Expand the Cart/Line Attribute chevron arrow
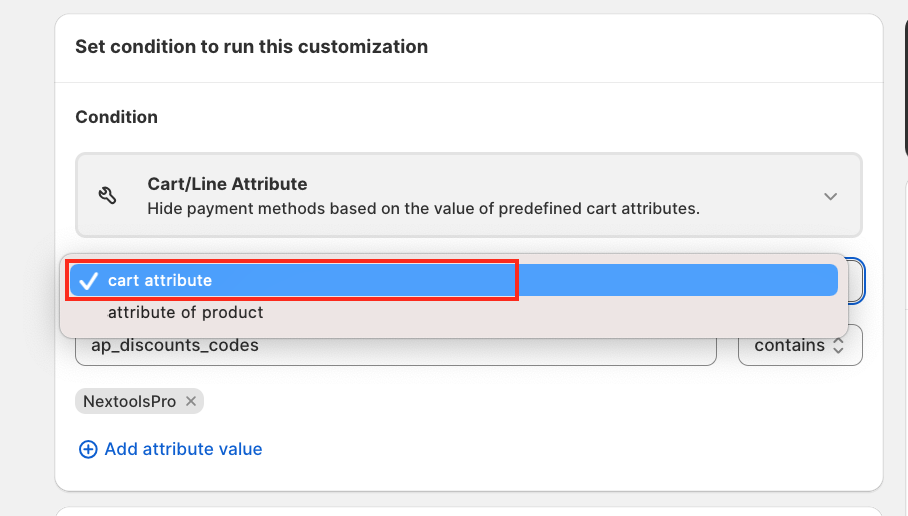The image size is (908, 516). pyautogui.click(x=830, y=196)
